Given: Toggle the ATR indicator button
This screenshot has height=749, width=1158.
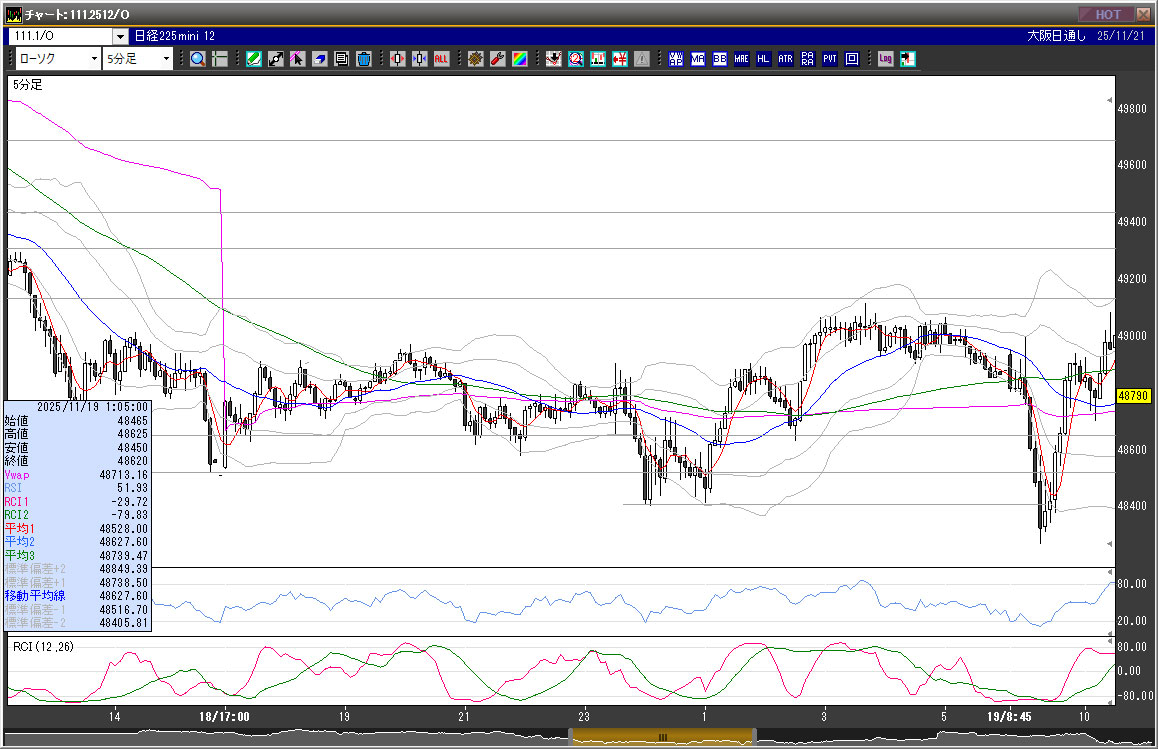Looking at the screenshot, I should pyautogui.click(x=785, y=59).
